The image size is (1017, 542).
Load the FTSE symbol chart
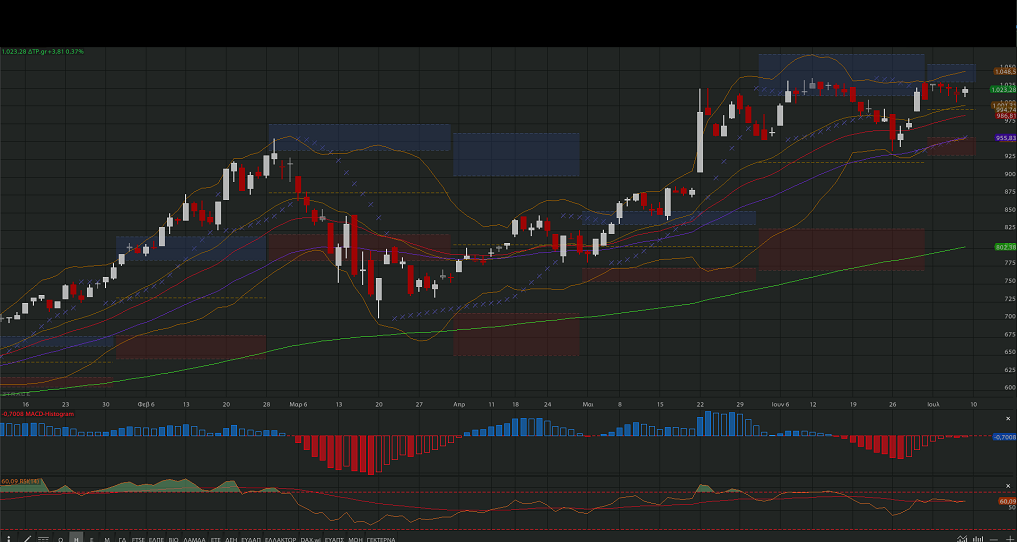tap(138, 539)
